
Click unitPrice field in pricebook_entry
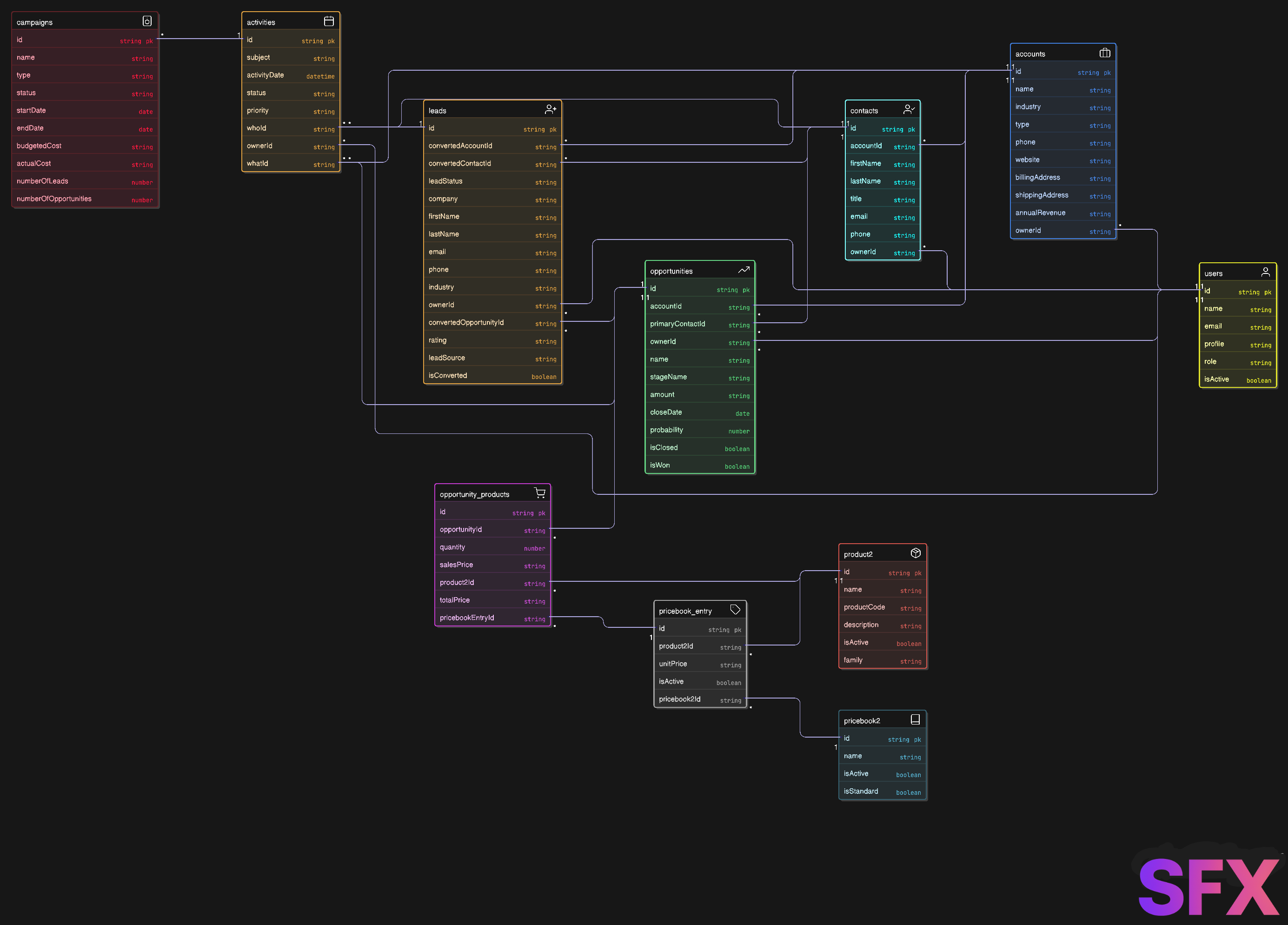click(700, 664)
